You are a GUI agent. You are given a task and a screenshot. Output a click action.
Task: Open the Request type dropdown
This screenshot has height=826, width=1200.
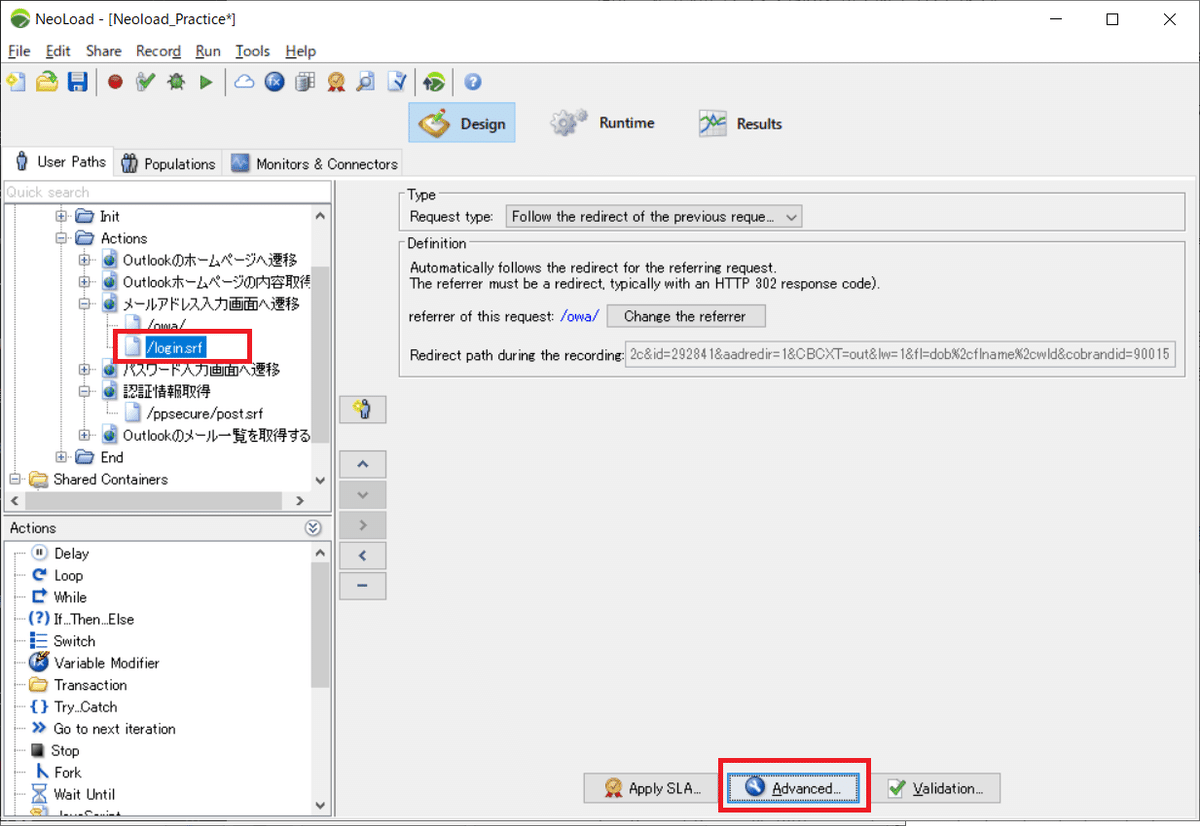654,216
